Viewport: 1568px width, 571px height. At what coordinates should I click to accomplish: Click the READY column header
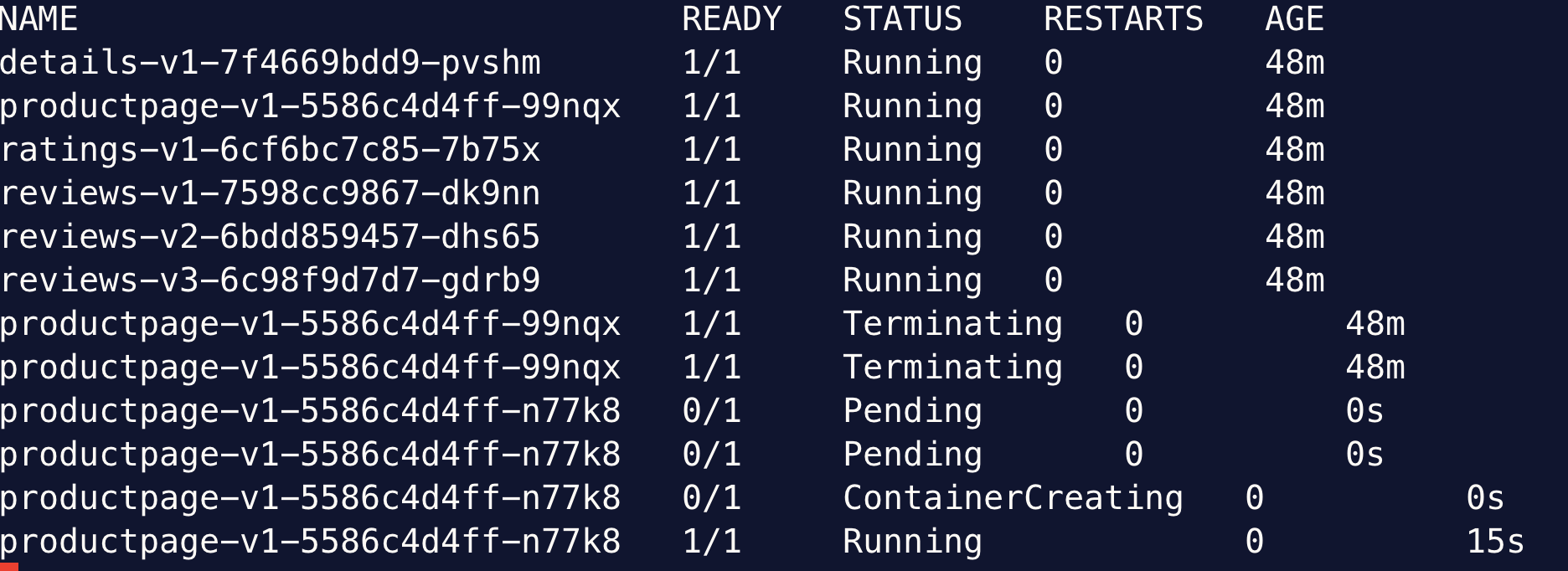point(731,18)
